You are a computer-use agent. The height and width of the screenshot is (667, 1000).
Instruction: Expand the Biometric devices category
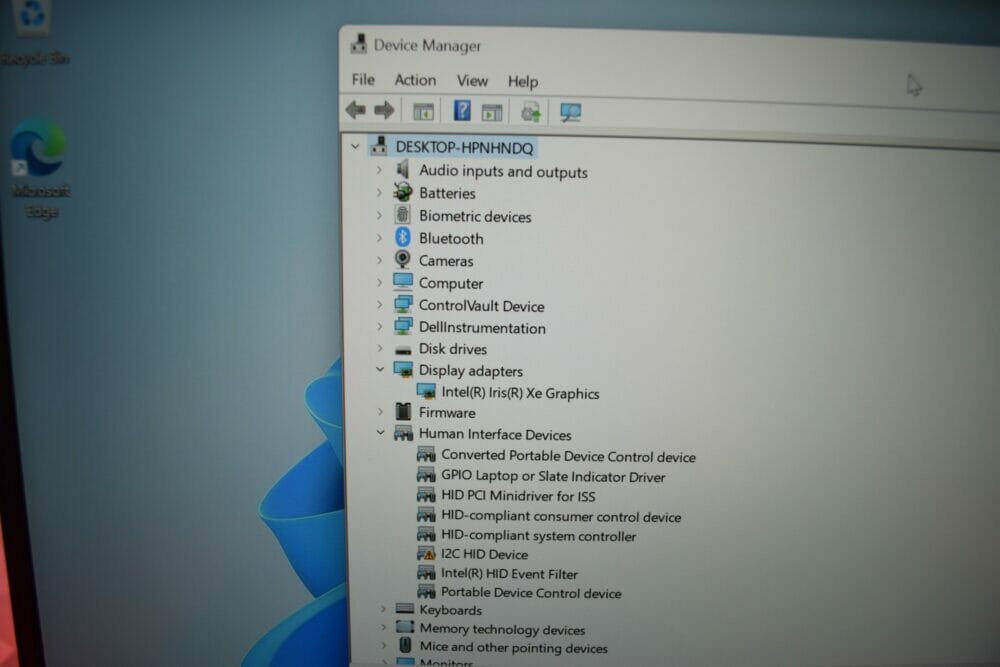click(379, 215)
